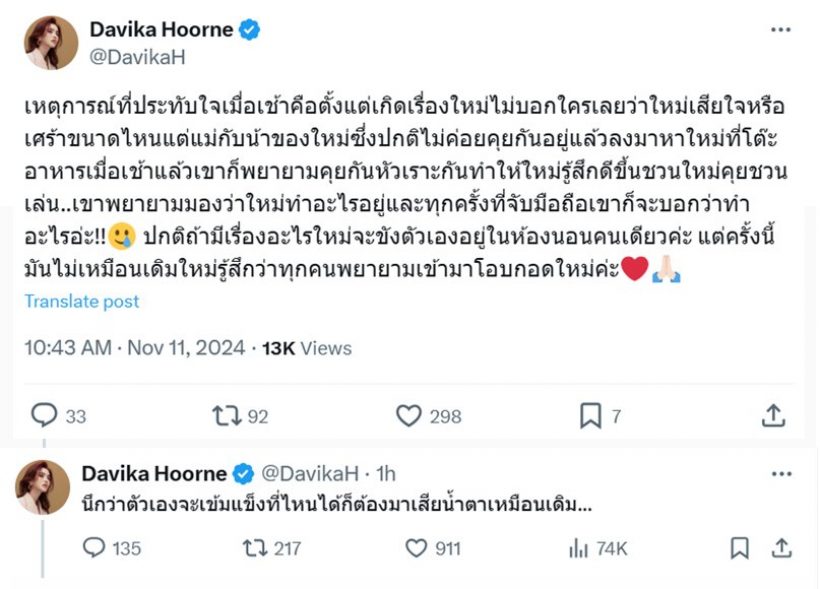Open Davika Hoorne's avatar on reply post
Image resolution: width=820 pixels, height=589 pixels.
click(x=43, y=487)
